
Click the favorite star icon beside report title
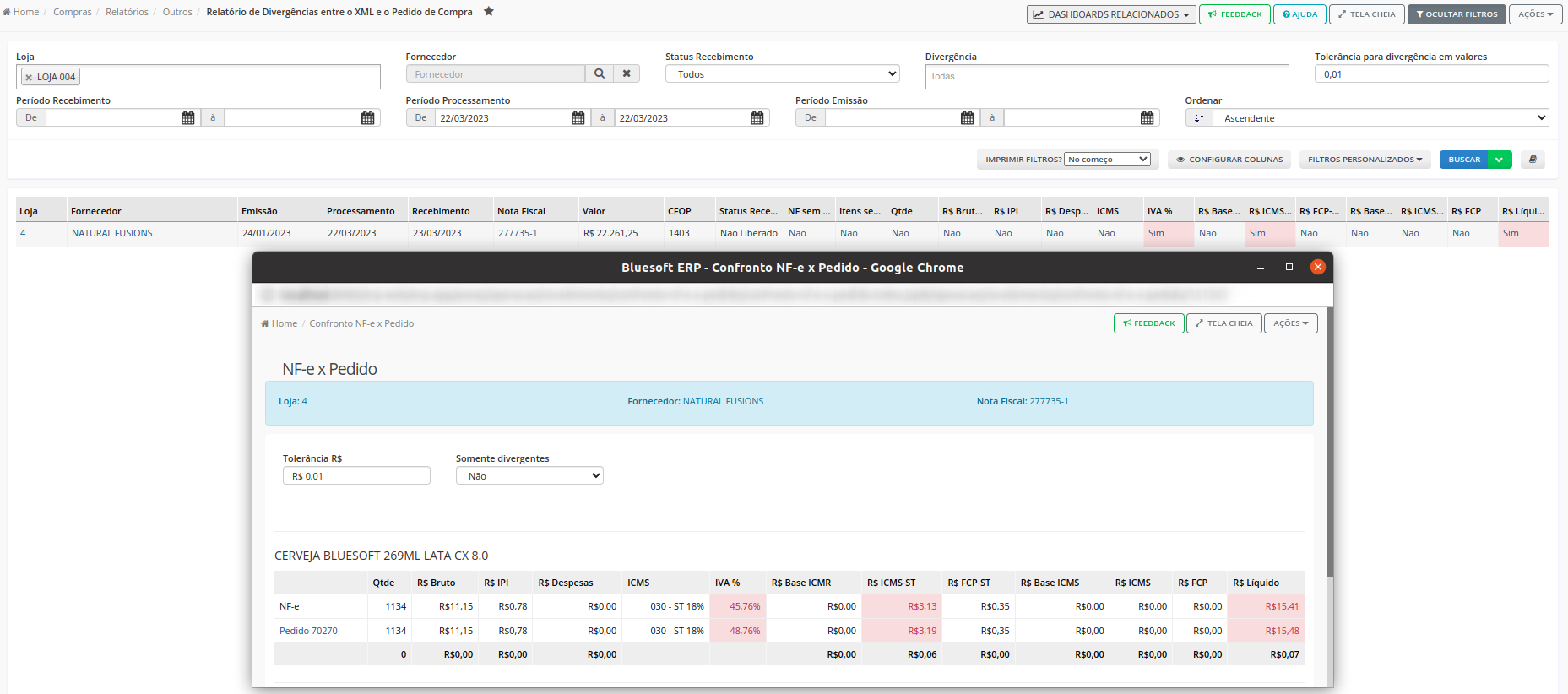pos(488,12)
